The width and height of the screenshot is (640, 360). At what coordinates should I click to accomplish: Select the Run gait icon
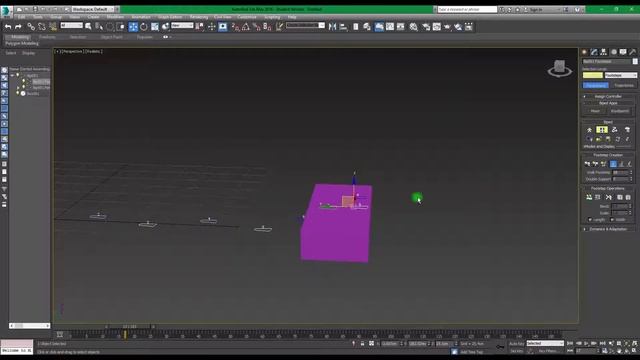[621, 164]
